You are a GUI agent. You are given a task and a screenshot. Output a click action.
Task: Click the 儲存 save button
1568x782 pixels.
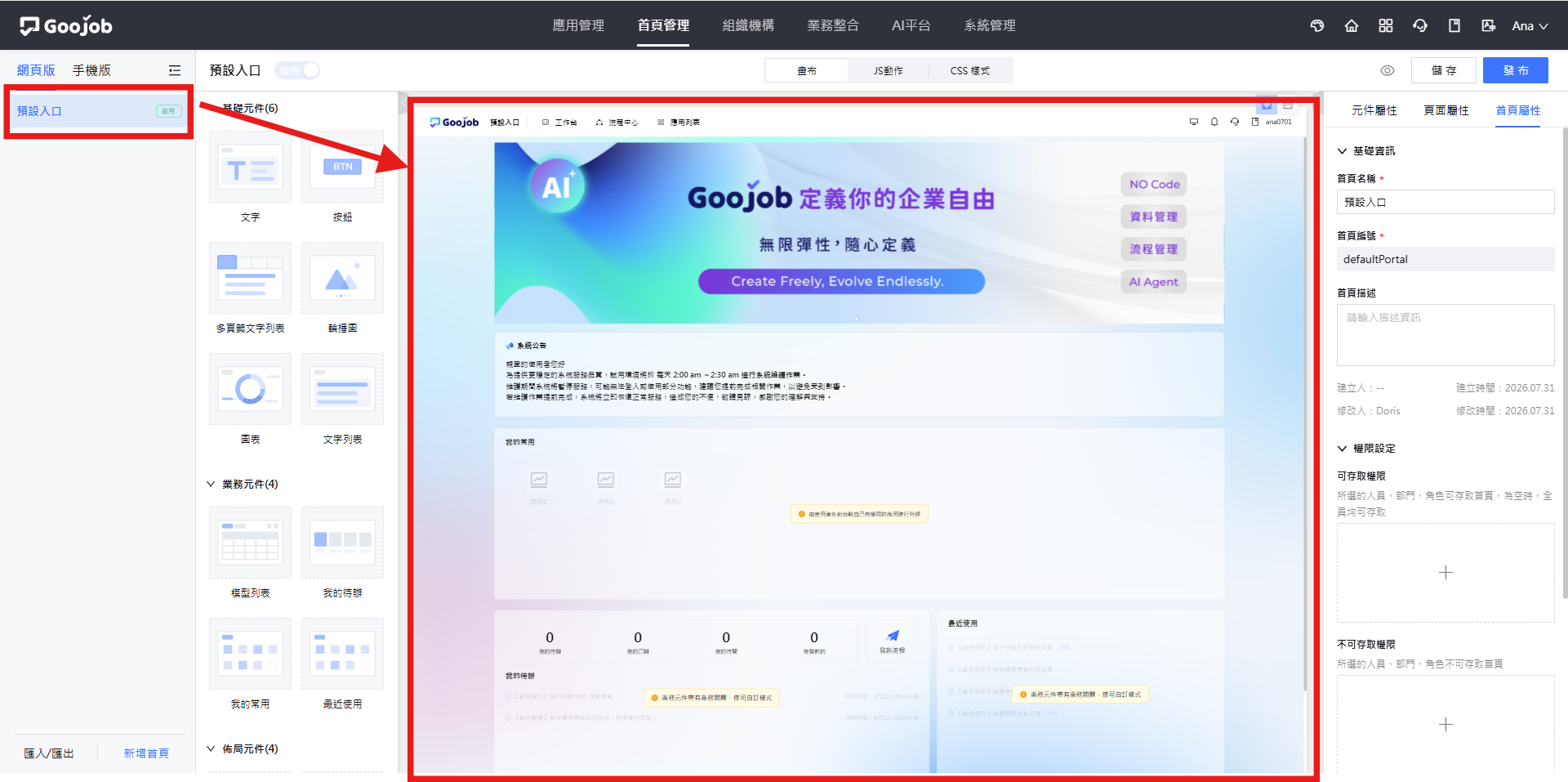1444,70
